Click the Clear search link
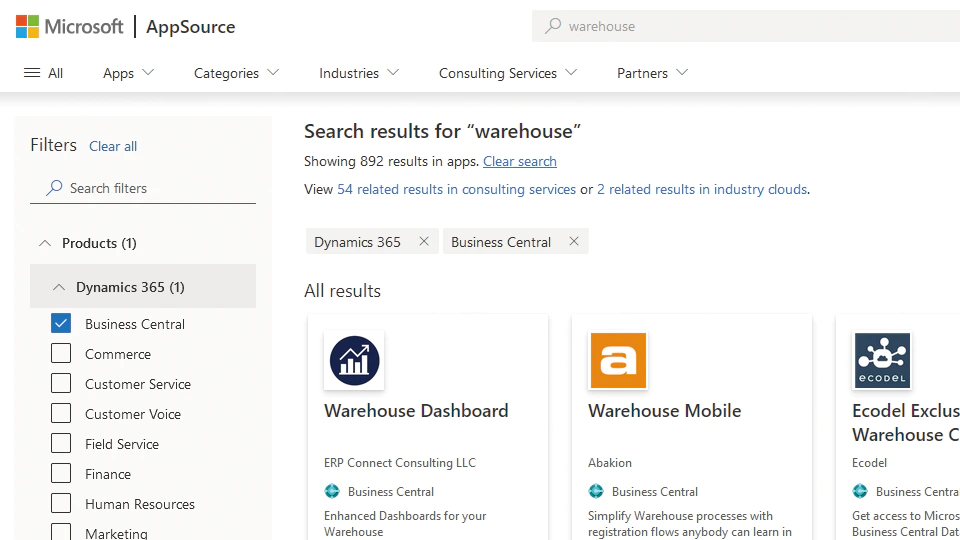This screenshot has height=540, width=960. click(520, 161)
